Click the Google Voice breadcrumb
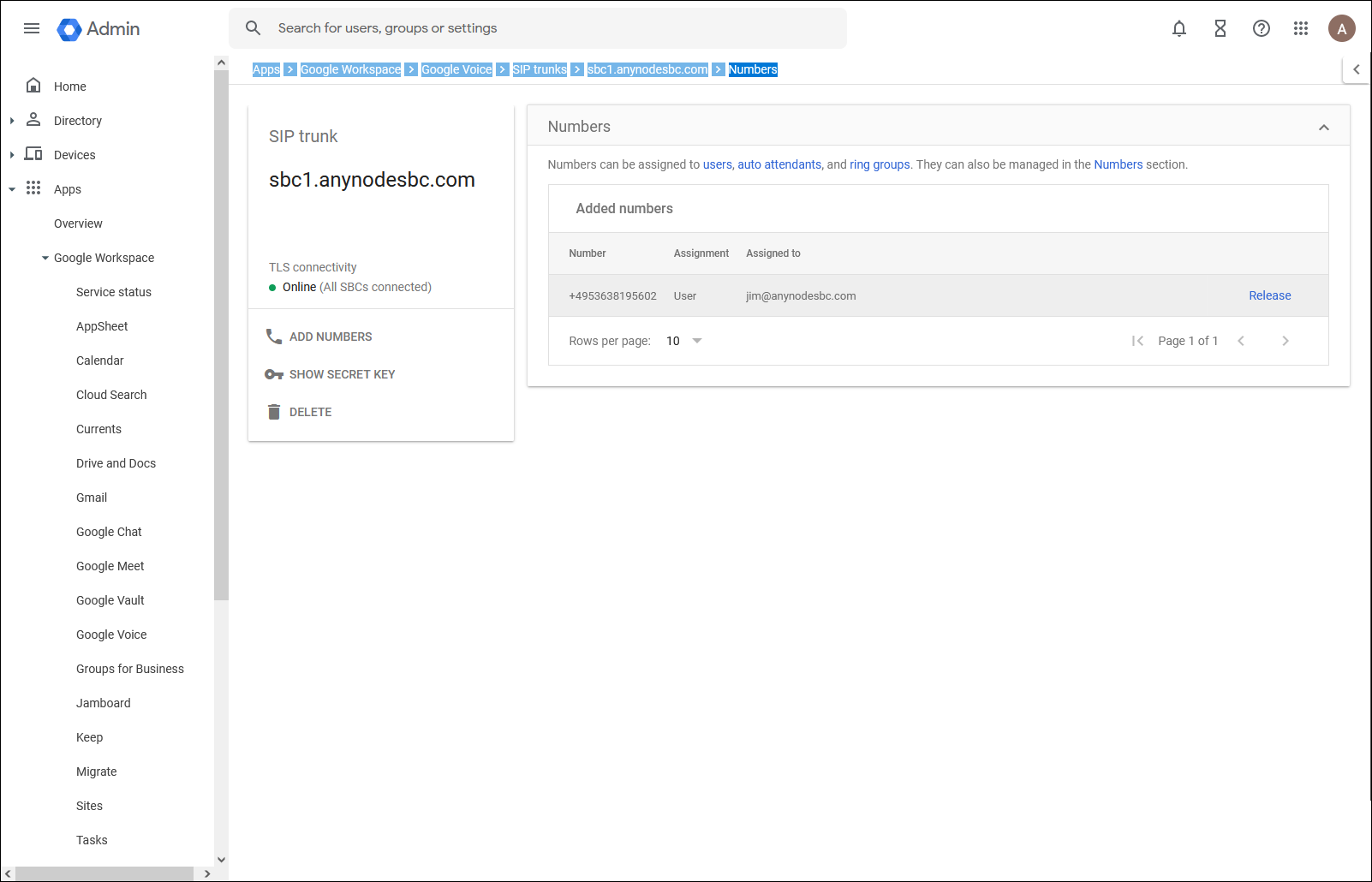 click(x=457, y=69)
